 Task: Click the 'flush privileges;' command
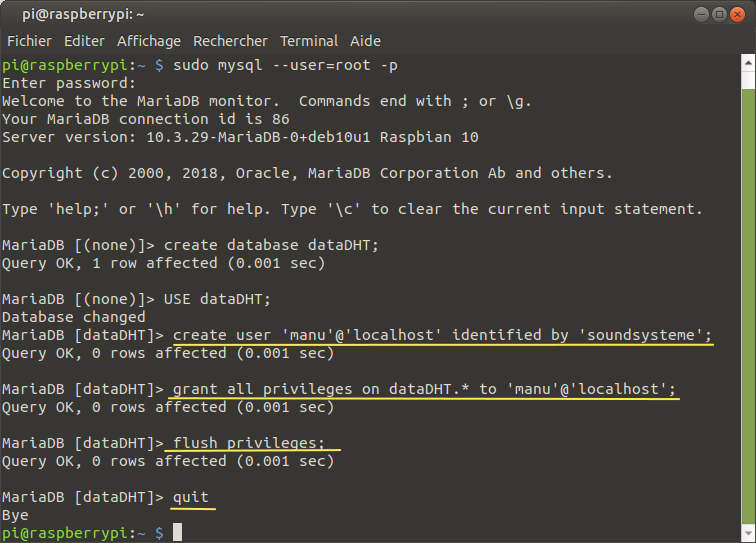pos(249,443)
